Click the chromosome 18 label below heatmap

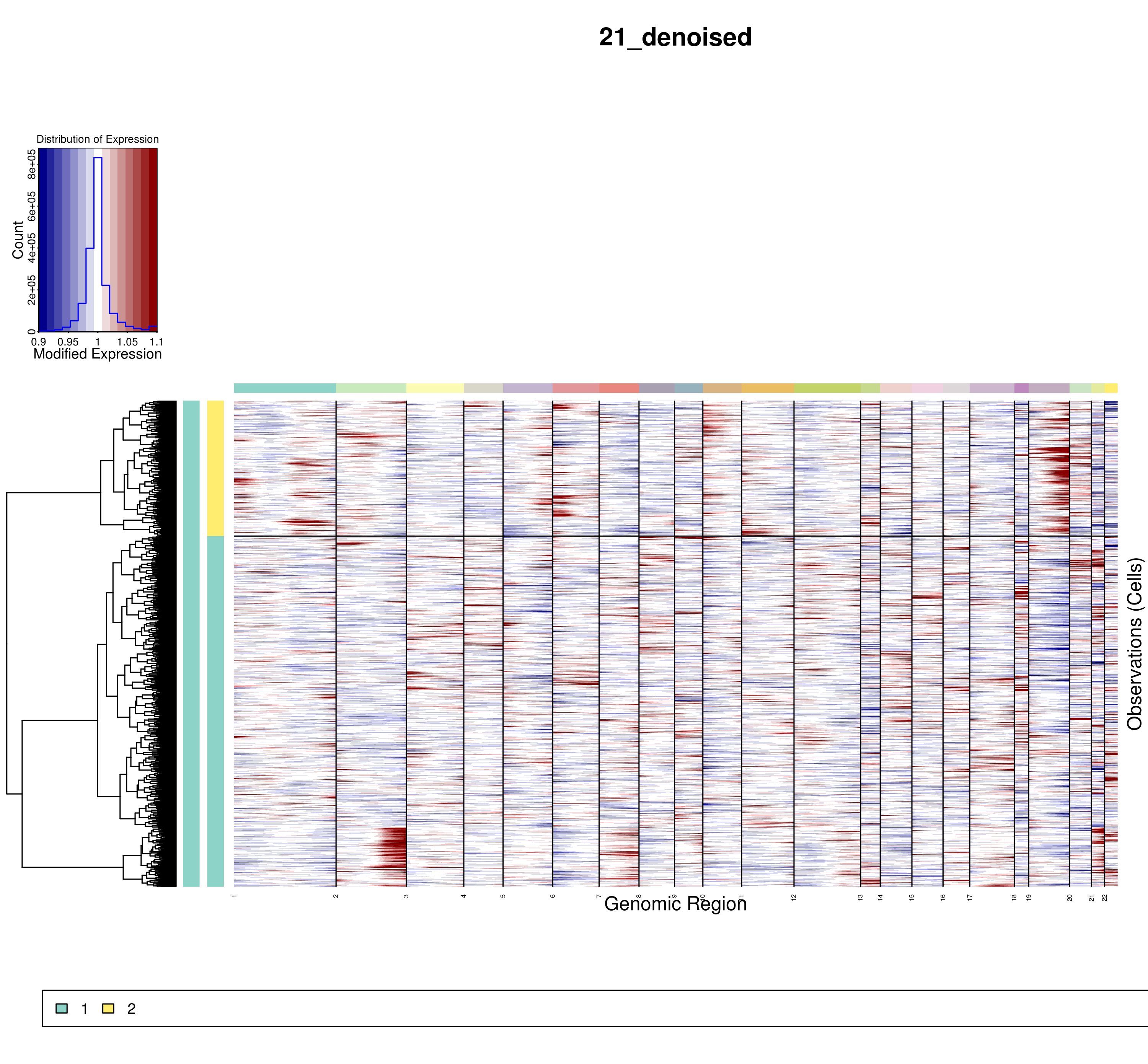(1014, 898)
